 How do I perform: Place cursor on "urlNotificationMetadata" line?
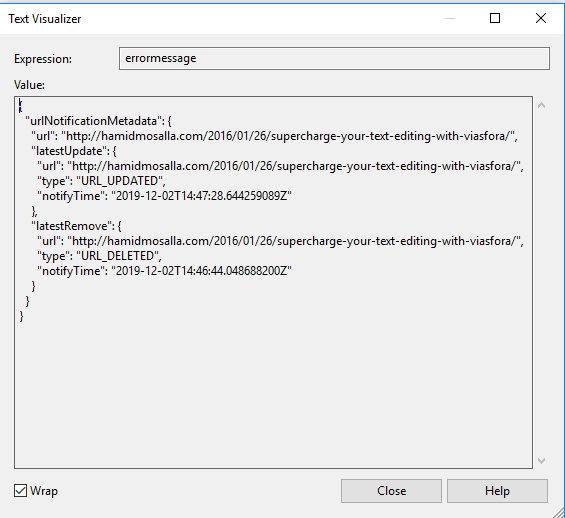point(98,121)
